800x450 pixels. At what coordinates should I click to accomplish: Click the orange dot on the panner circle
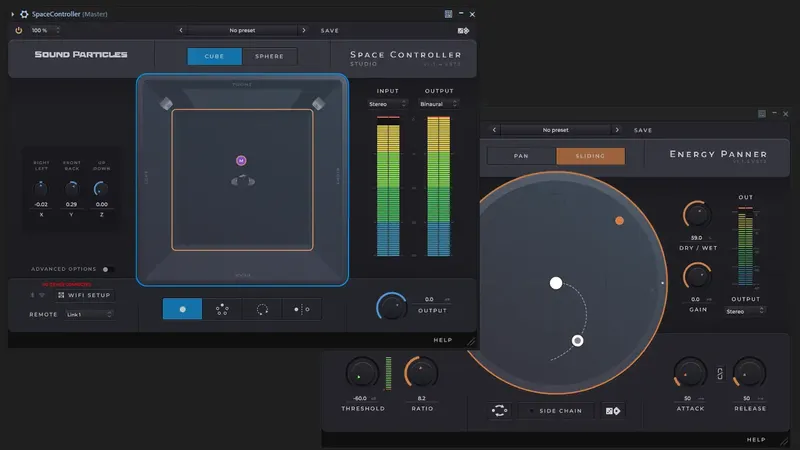(619, 220)
